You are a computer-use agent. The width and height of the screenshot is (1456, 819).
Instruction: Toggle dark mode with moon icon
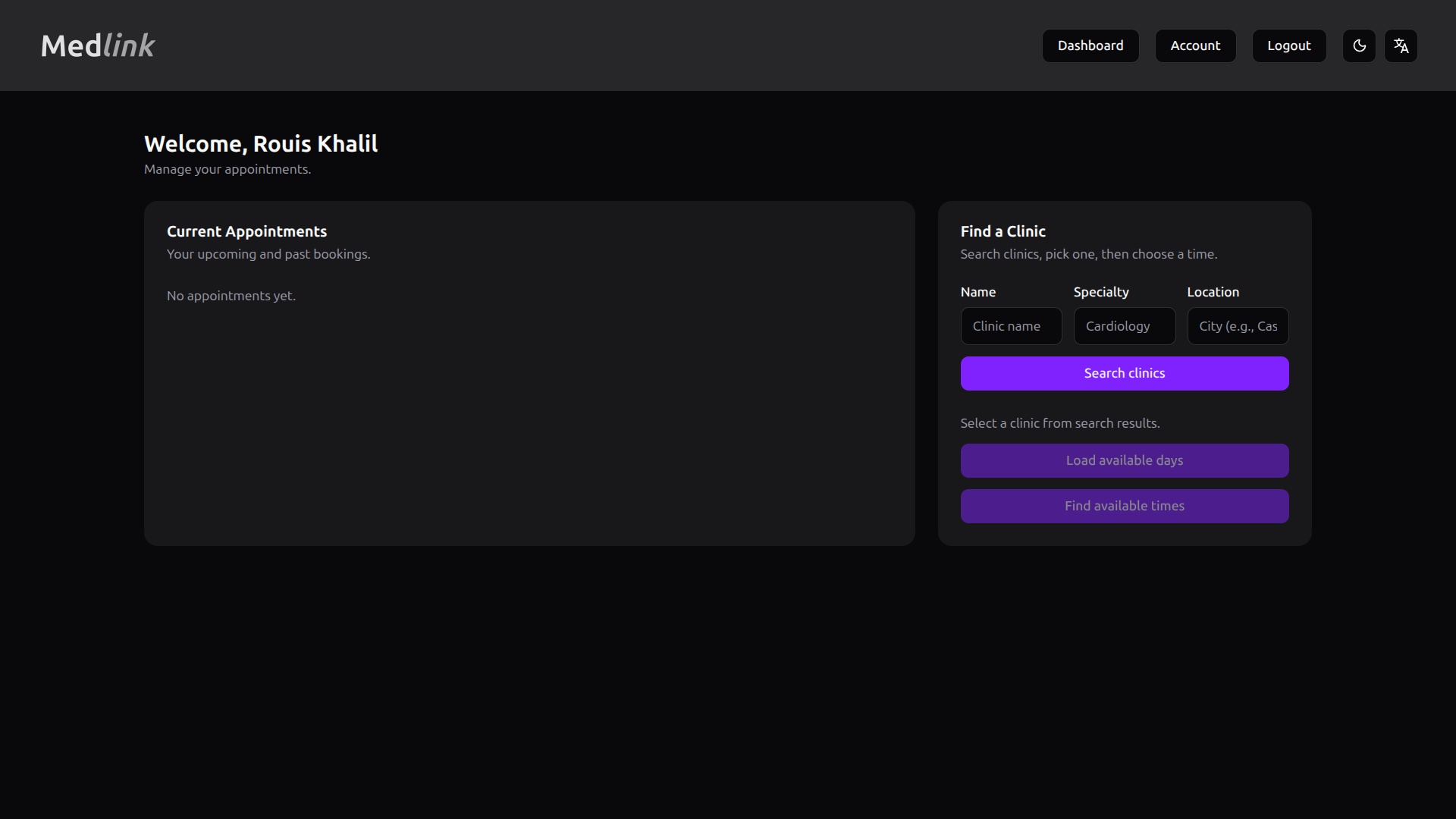pos(1359,45)
